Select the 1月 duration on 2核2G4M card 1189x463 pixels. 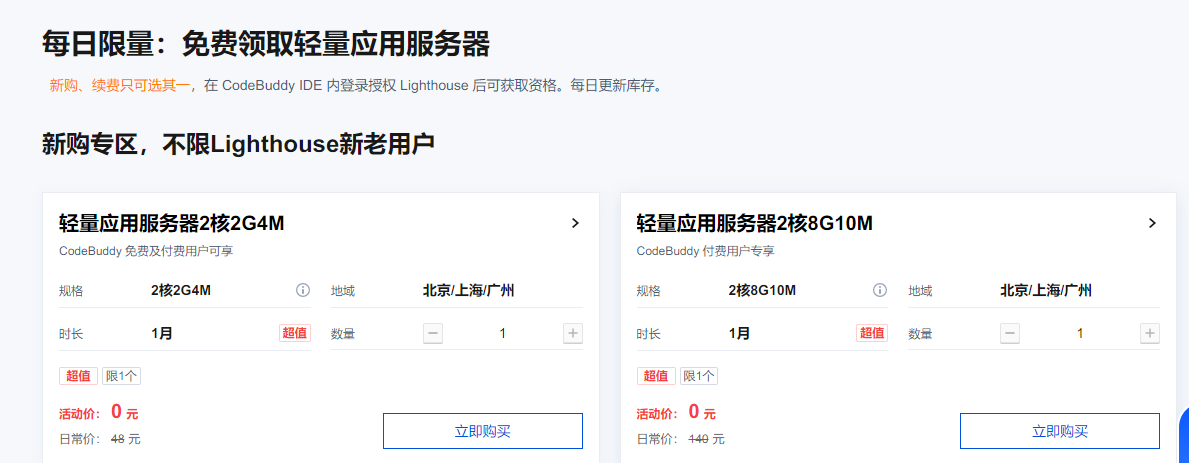pyautogui.click(x=162, y=333)
